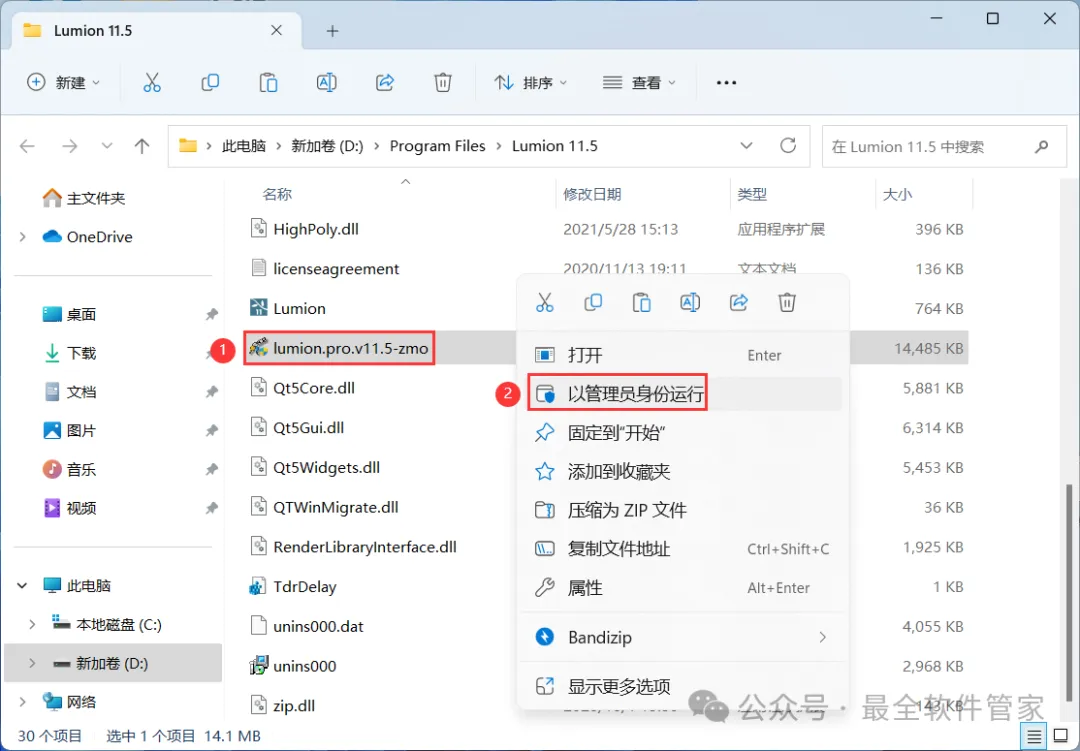Click the Cut icon in the toolbar

point(152,83)
